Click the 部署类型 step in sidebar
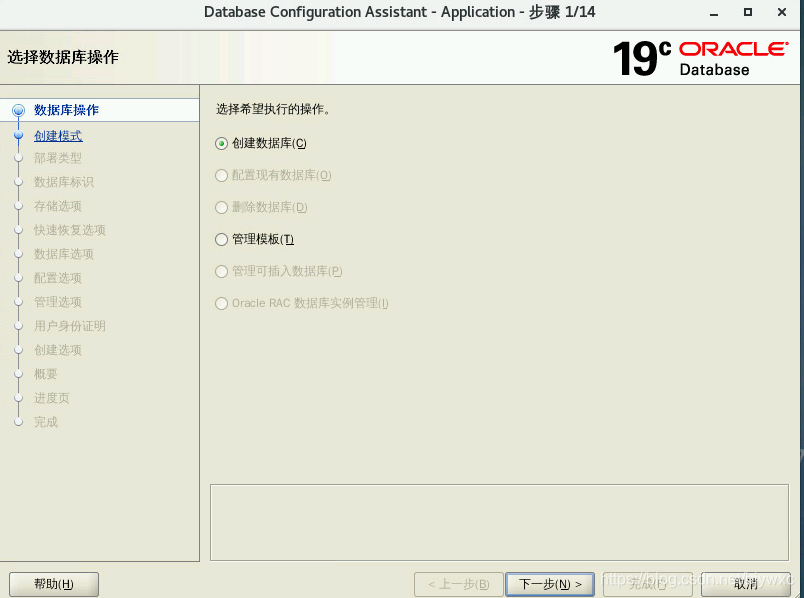The width and height of the screenshot is (804, 598). pos(57,158)
